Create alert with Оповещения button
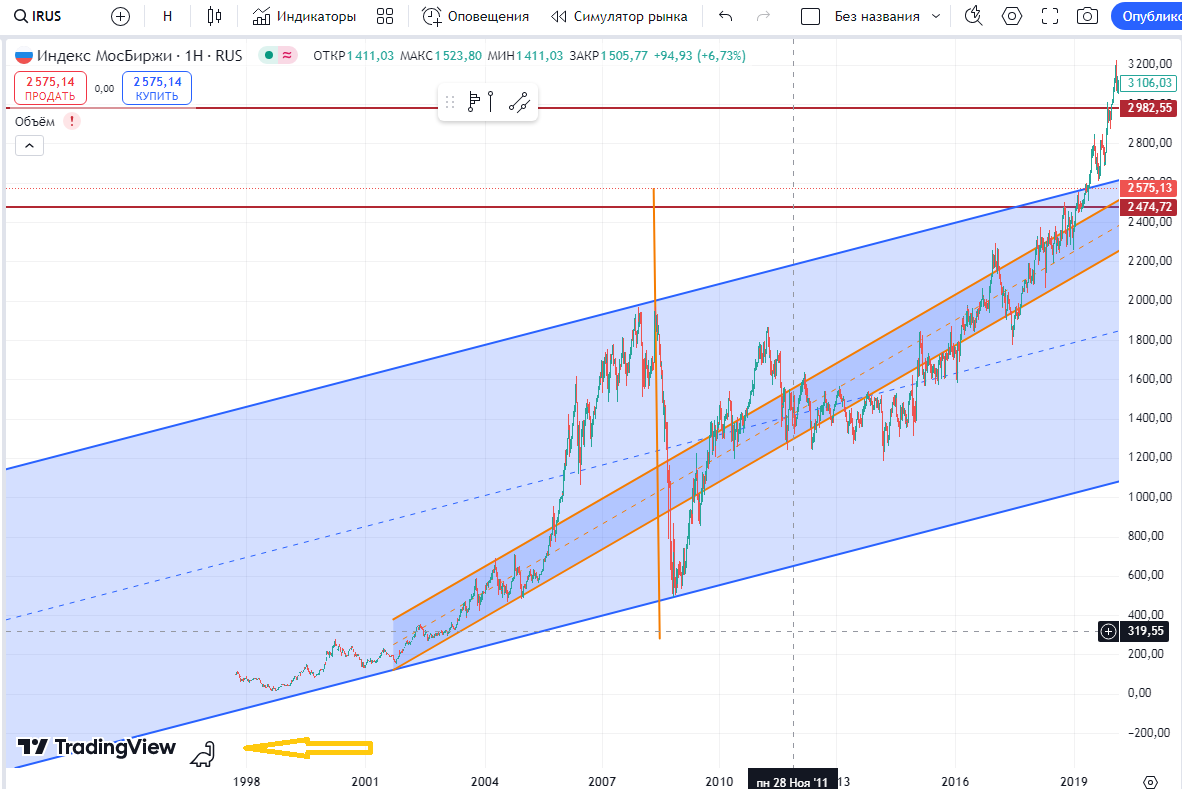Image resolution: width=1182 pixels, height=789 pixels. 475,16
